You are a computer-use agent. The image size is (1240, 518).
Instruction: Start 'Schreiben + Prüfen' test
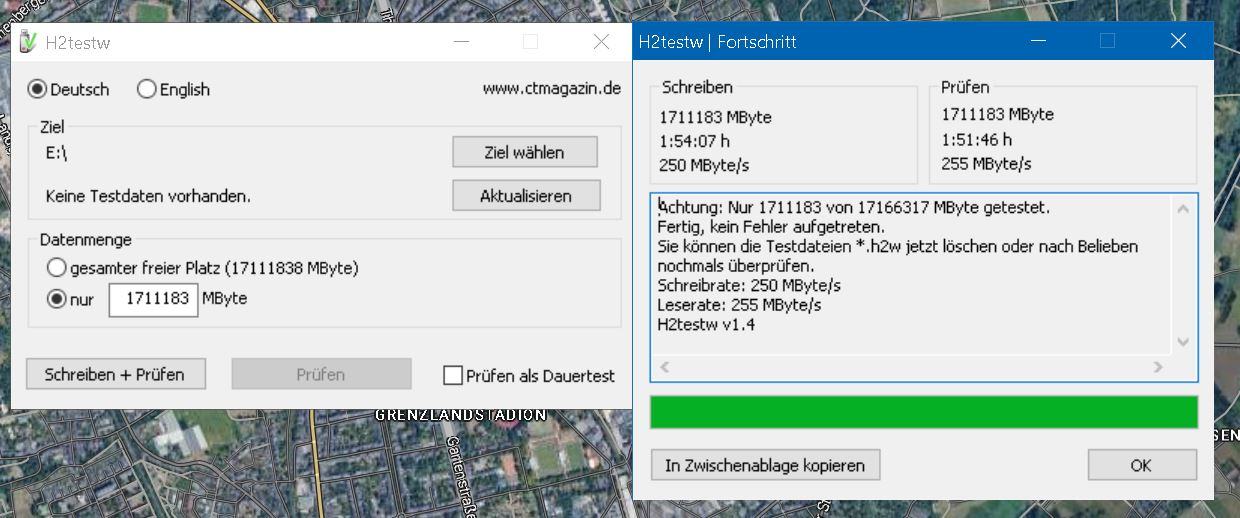pos(115,374)
